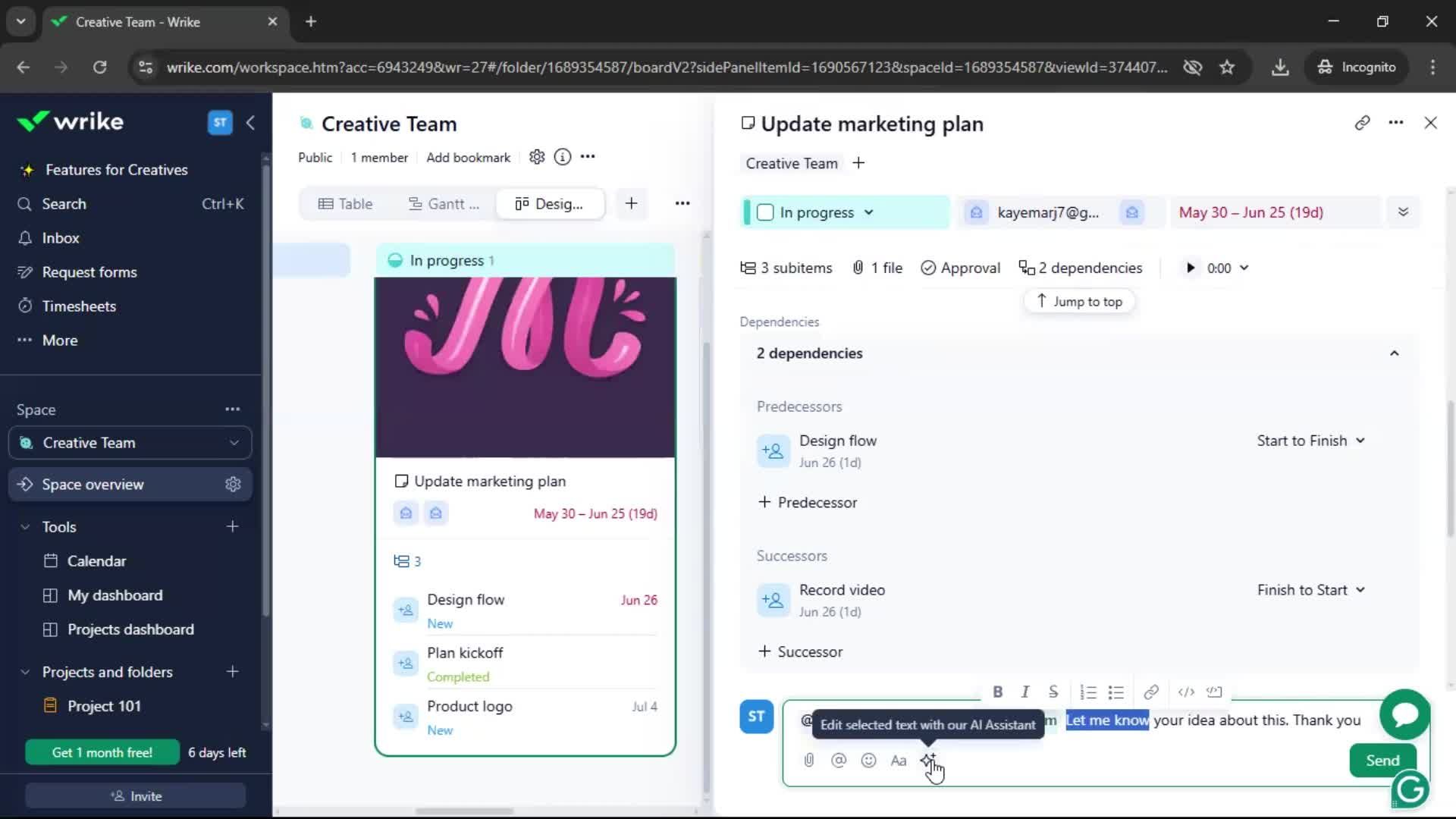This screenshot has height=819, width=1456.
Task: Open the In progress status dropdown
Action: point(827,212)
